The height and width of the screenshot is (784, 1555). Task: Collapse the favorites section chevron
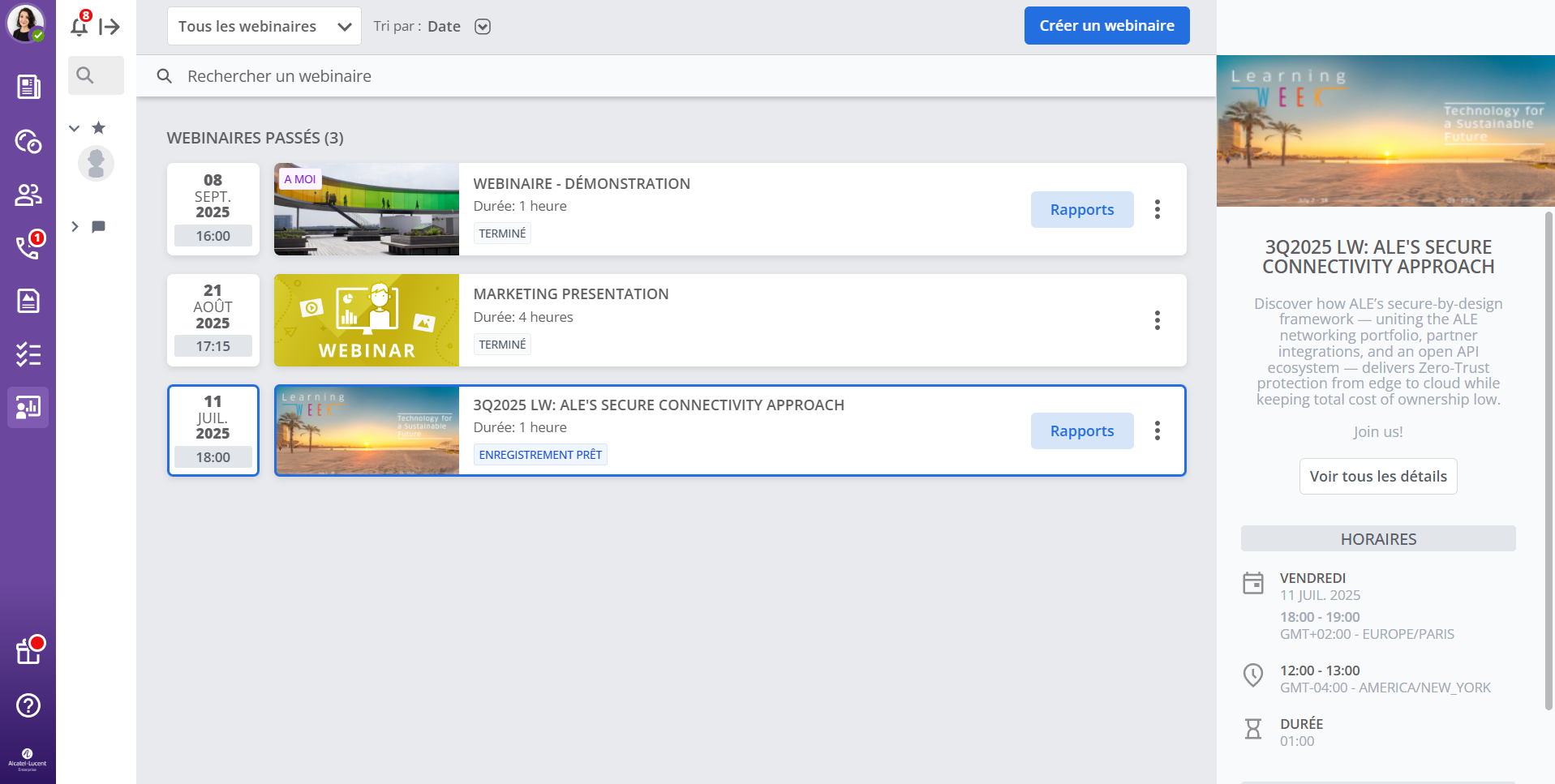click(75, 128)
